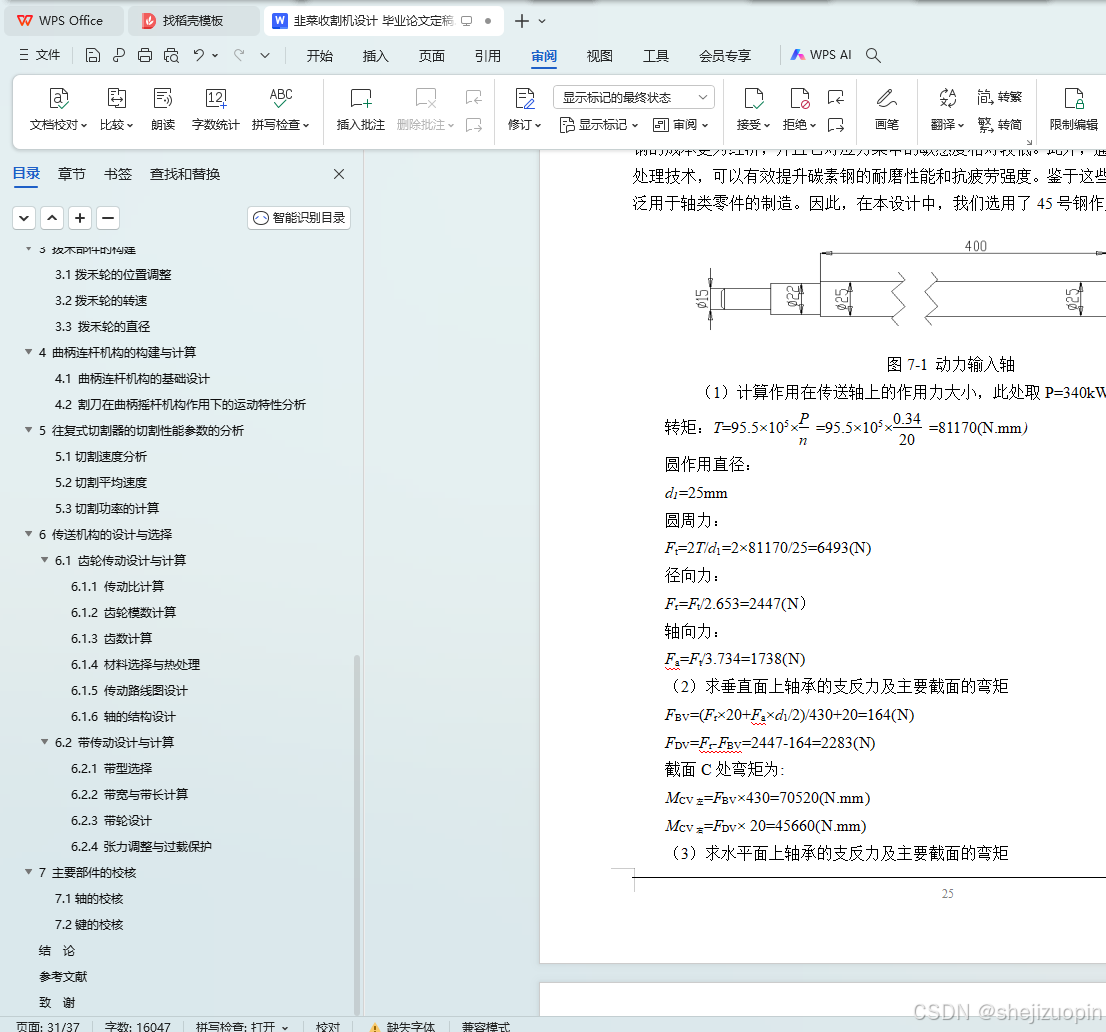Jump to heading 6.1.4 材料选择与热处理
Image resolution: width=1106 pixels, height=1032 pixels.
pos(135,664)
